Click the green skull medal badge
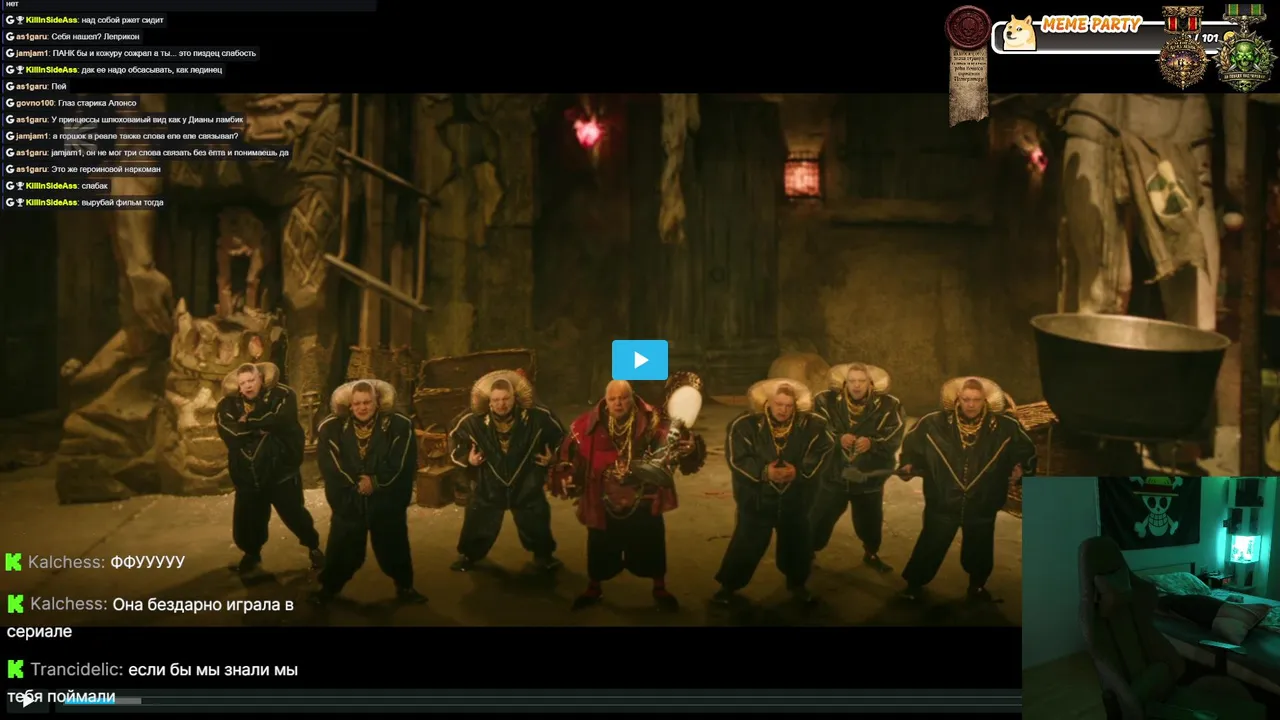Viewport: 1280px width, 720px height. (x=1244, y=49)
